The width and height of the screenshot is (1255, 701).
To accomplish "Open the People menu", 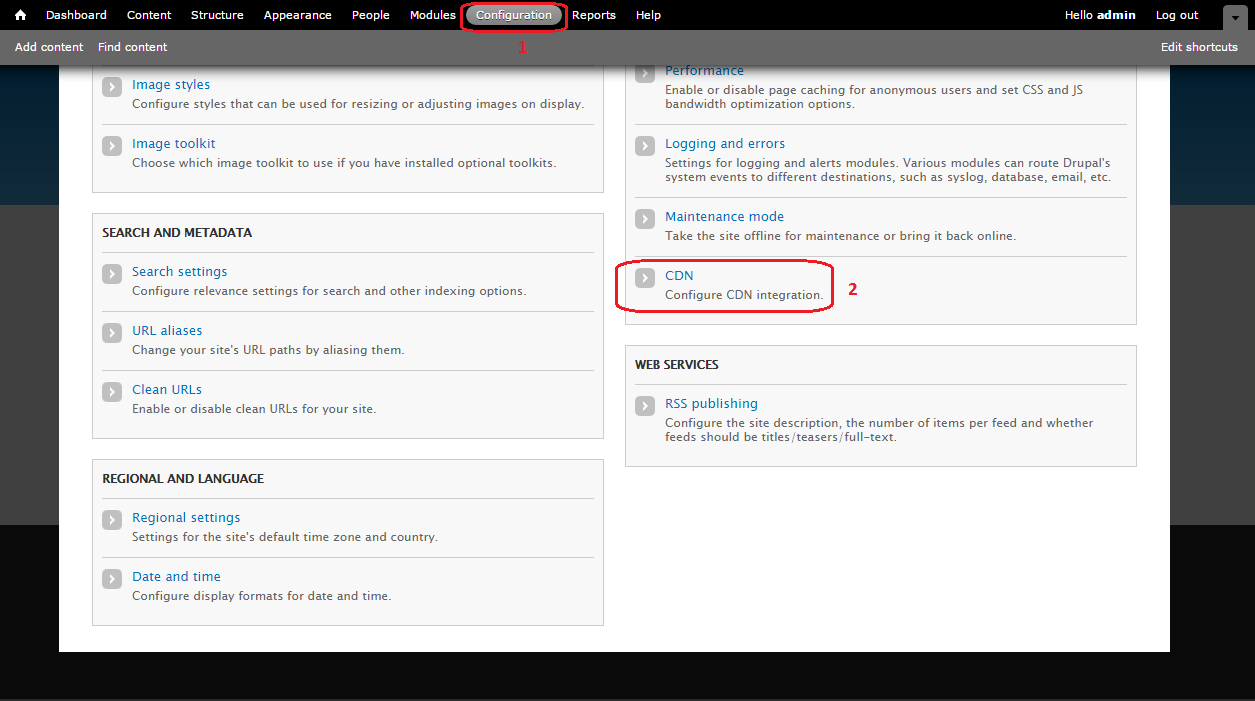I will coord(371,15).
